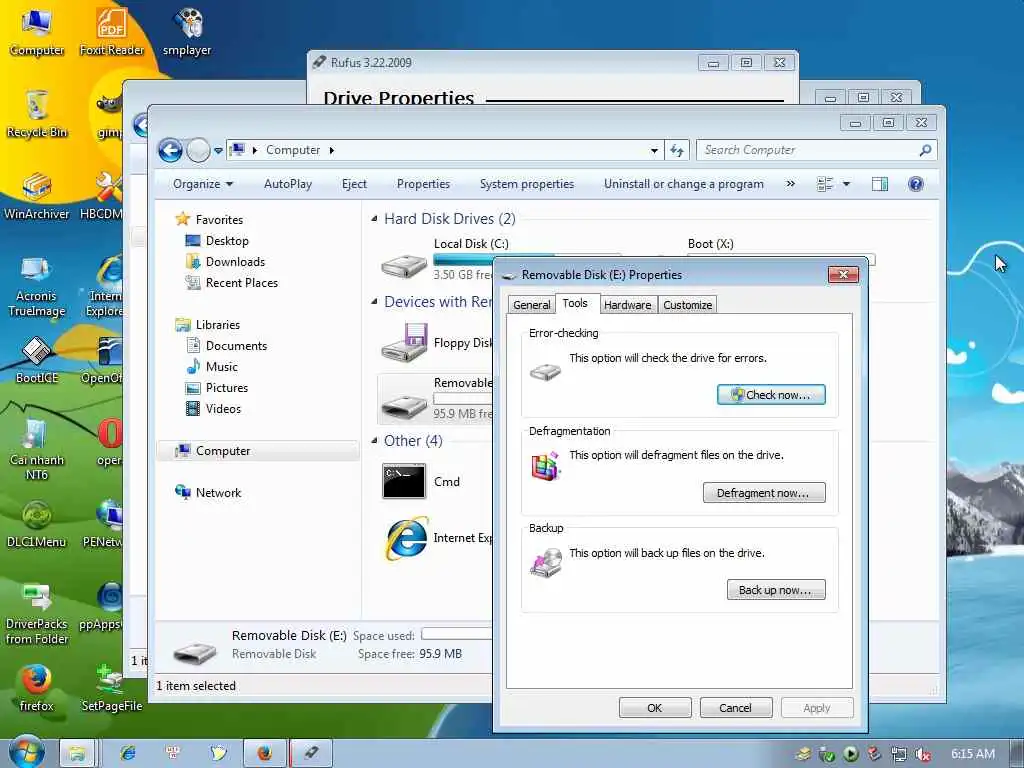Click Back up now button
Image resolution: width=1024 pixels, height=768 pixels.
[776, 590]
